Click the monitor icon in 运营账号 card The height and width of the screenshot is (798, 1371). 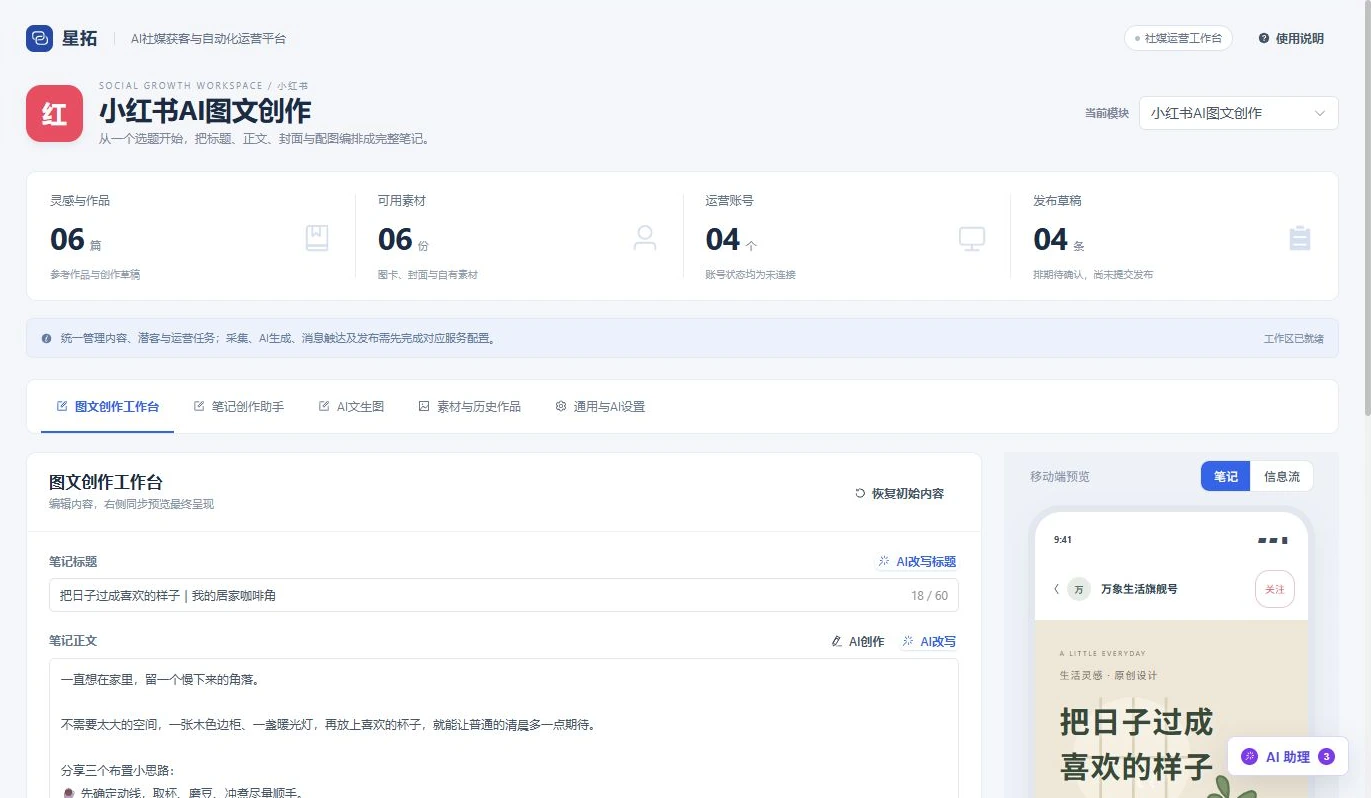[972, 238]
